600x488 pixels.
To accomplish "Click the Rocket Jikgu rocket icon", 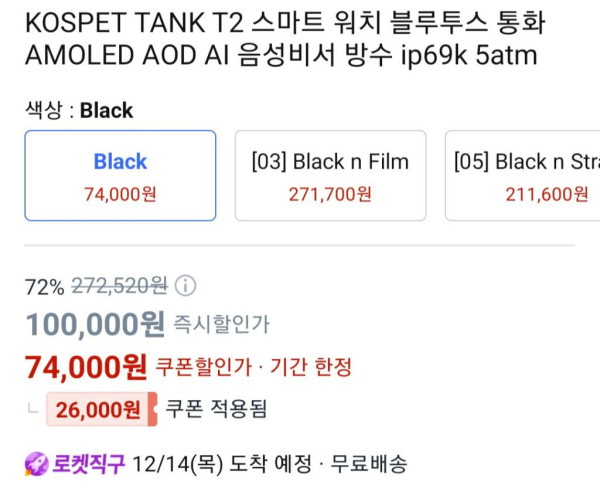I will click(36, 463).
